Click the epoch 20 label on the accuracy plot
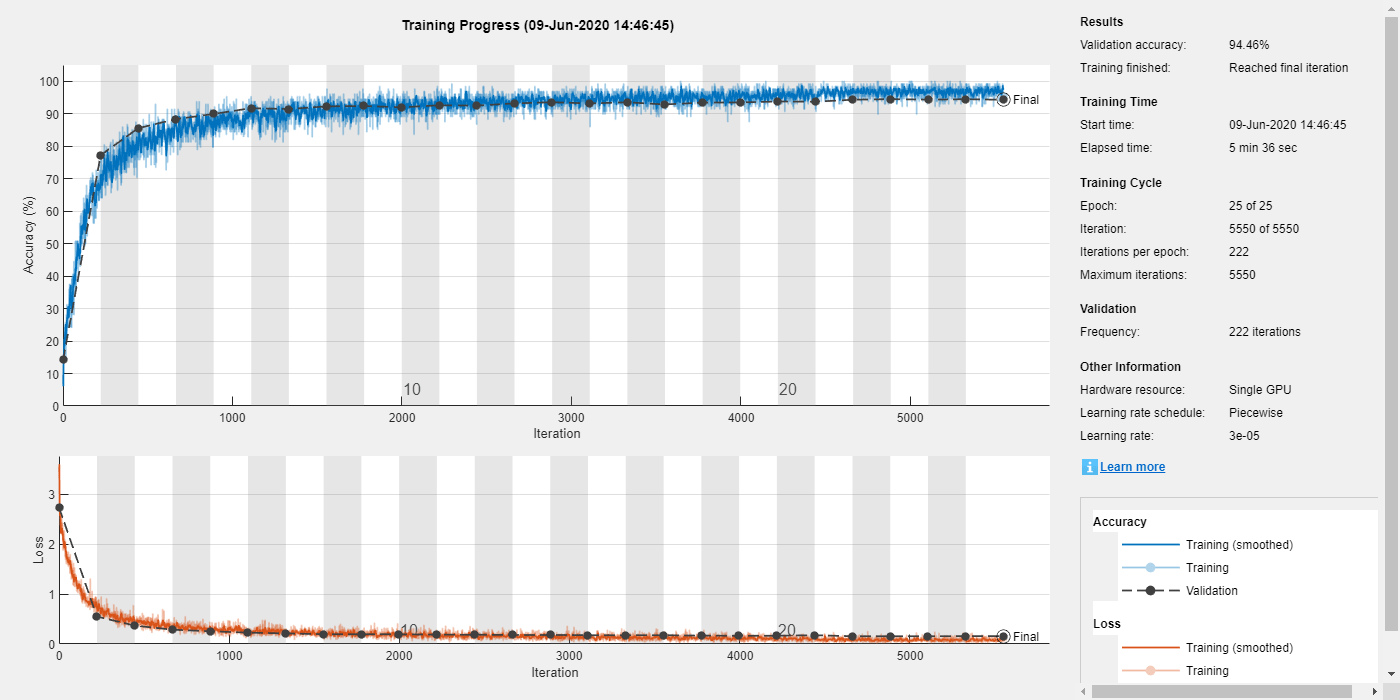Viewport: 1400px width, 700px height. [x=788, y=390]
